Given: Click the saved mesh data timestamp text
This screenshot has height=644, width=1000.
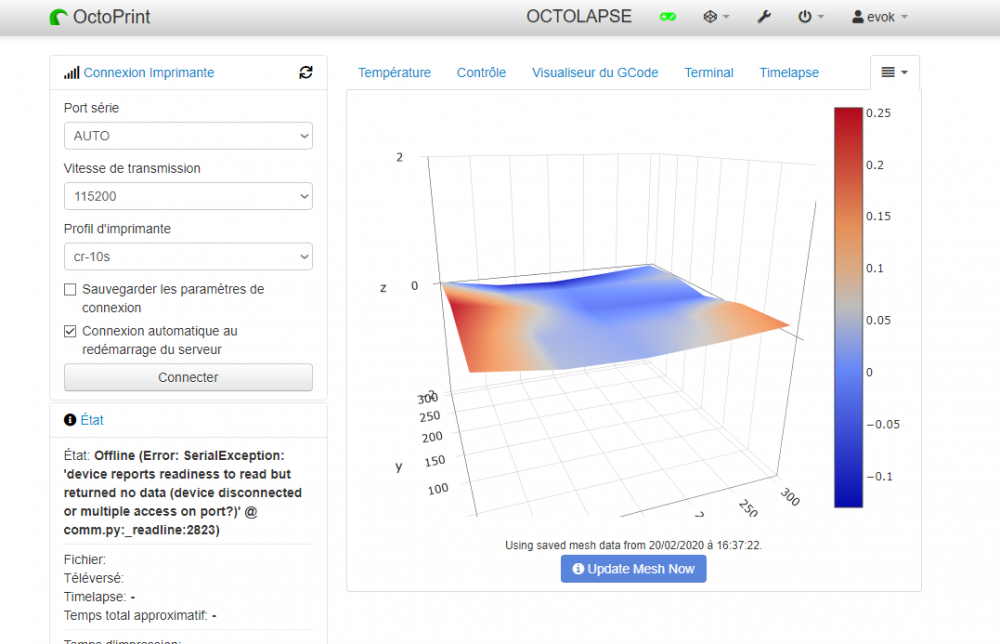Looking at the screenshot, I should tap(633, 545).
